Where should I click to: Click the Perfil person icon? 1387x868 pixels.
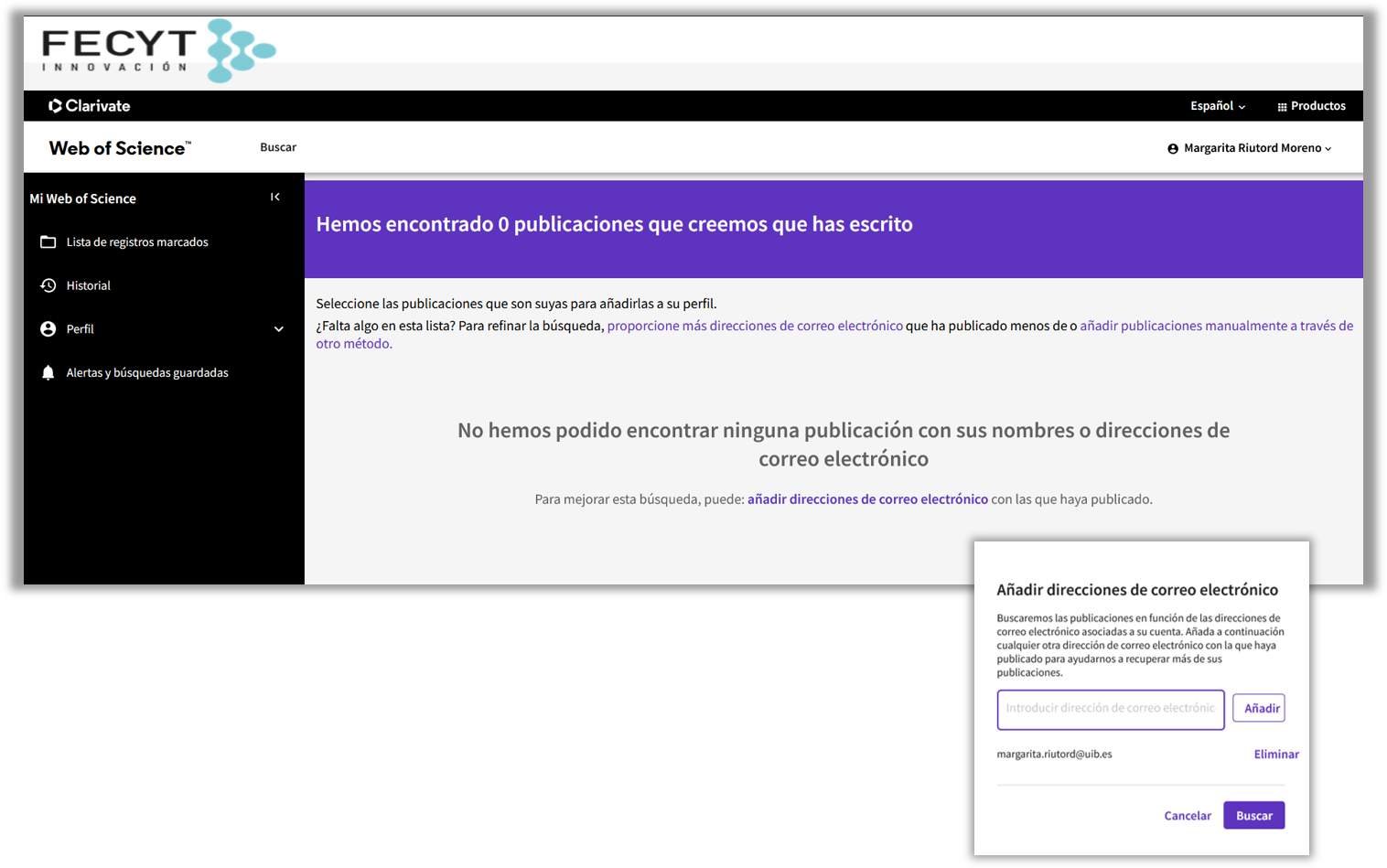pyautogui.click(x=48, y=329)
